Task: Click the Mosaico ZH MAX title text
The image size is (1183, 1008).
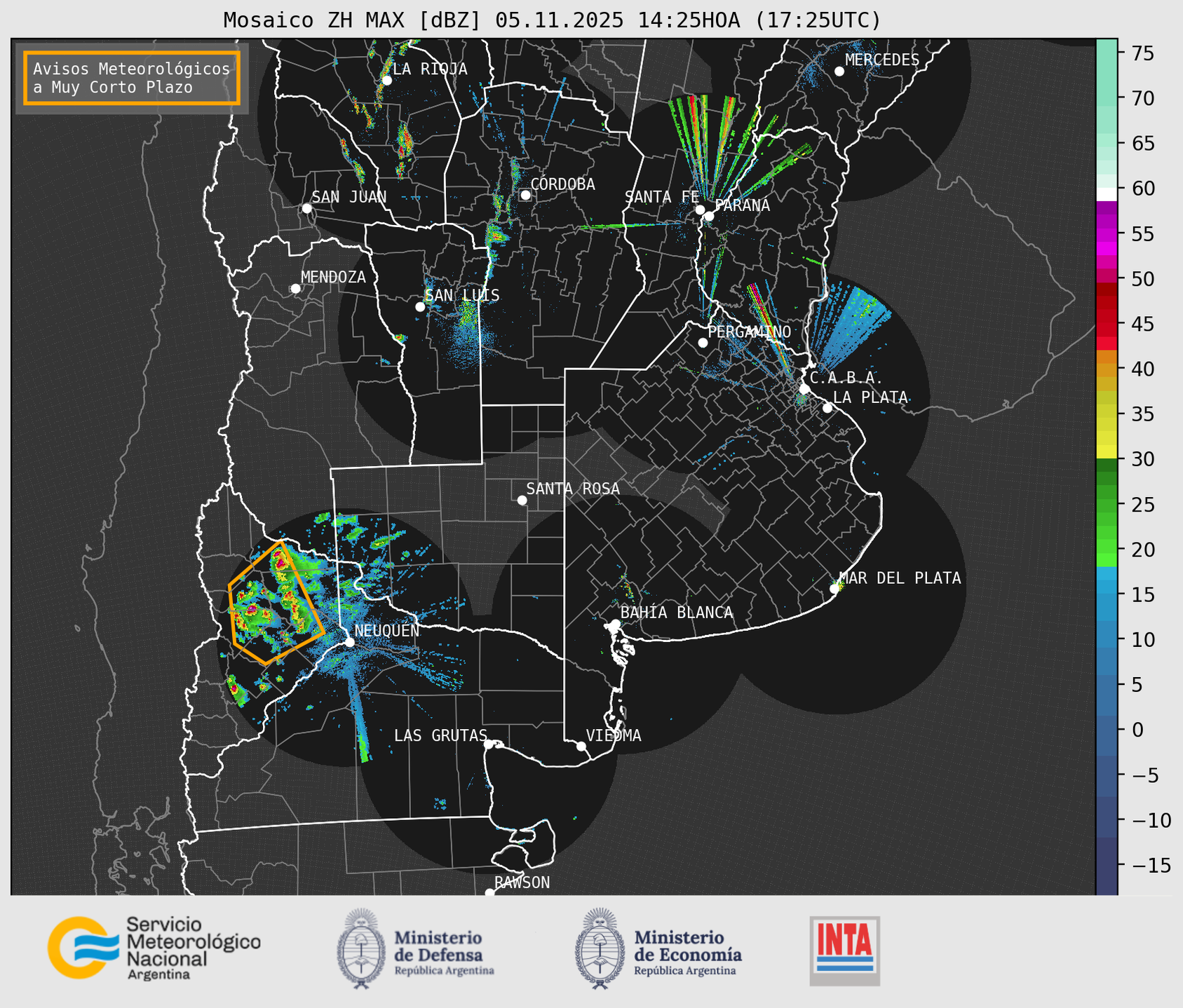Action: coord(551,20)
